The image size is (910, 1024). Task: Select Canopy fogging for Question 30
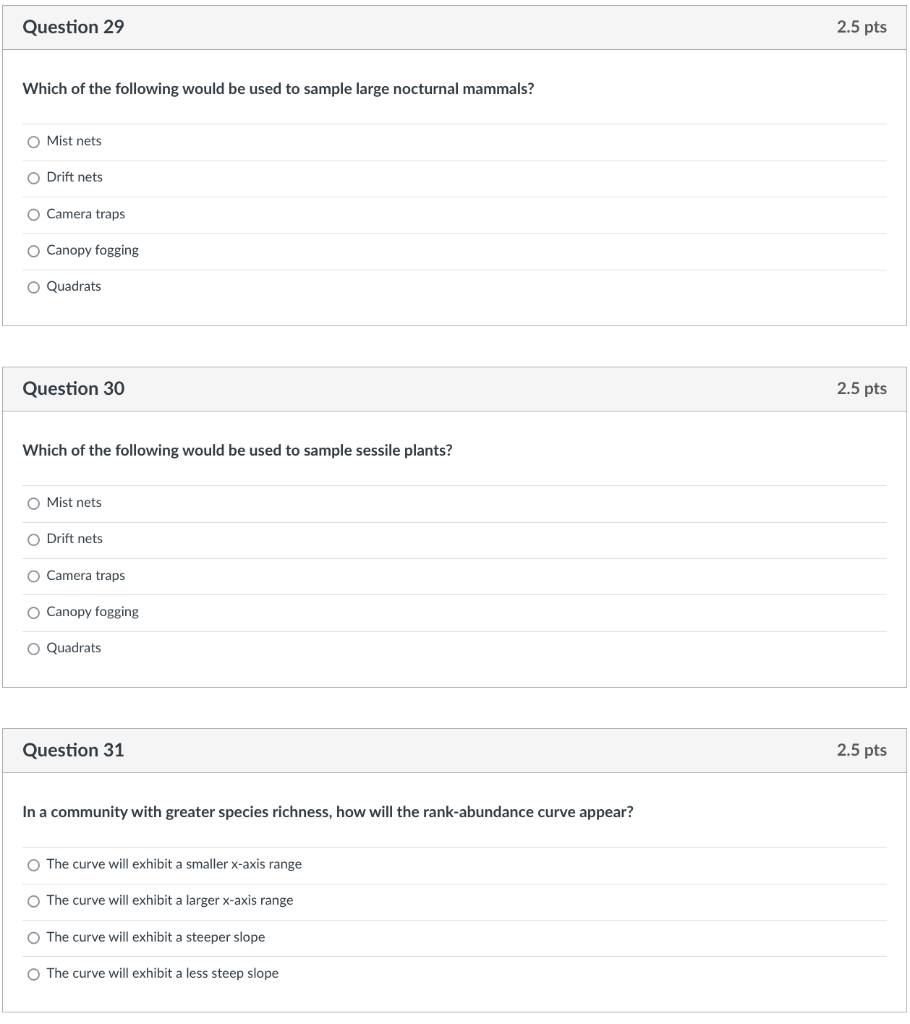pos(34,611)
